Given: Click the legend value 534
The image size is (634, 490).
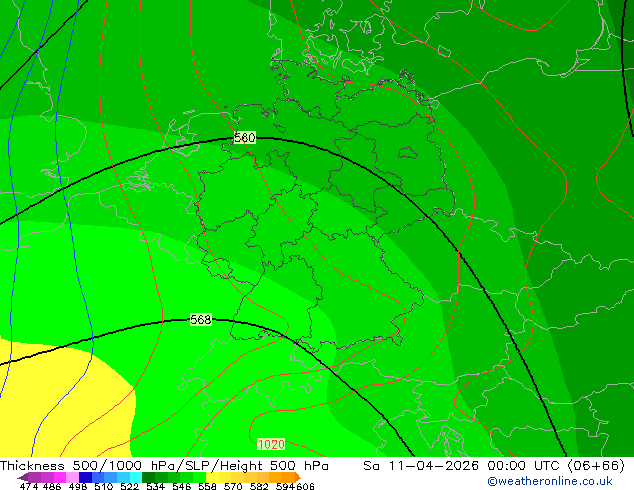Looking at the screenshot, I should 155,486.
